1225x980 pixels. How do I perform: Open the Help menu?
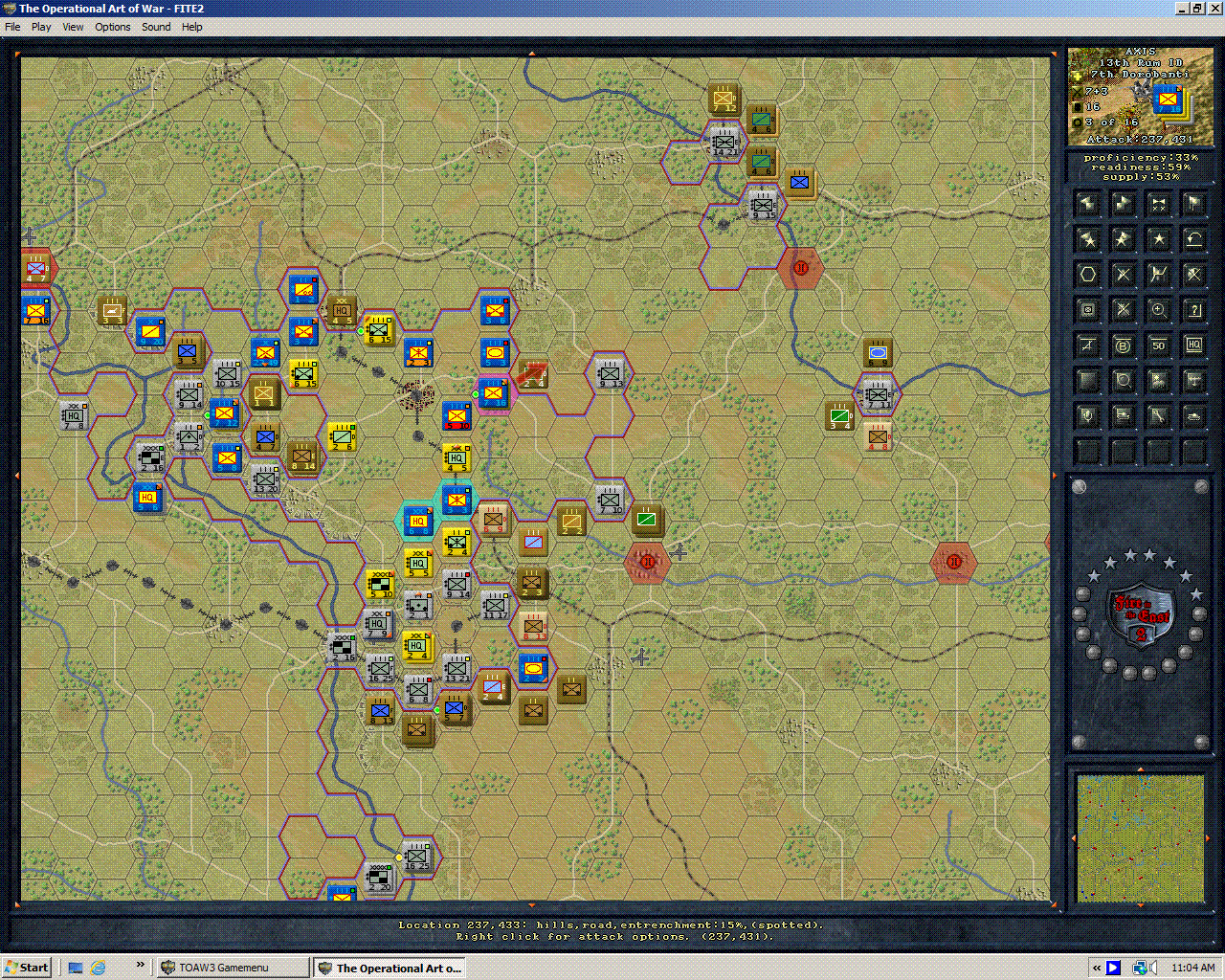click(191, 27)
